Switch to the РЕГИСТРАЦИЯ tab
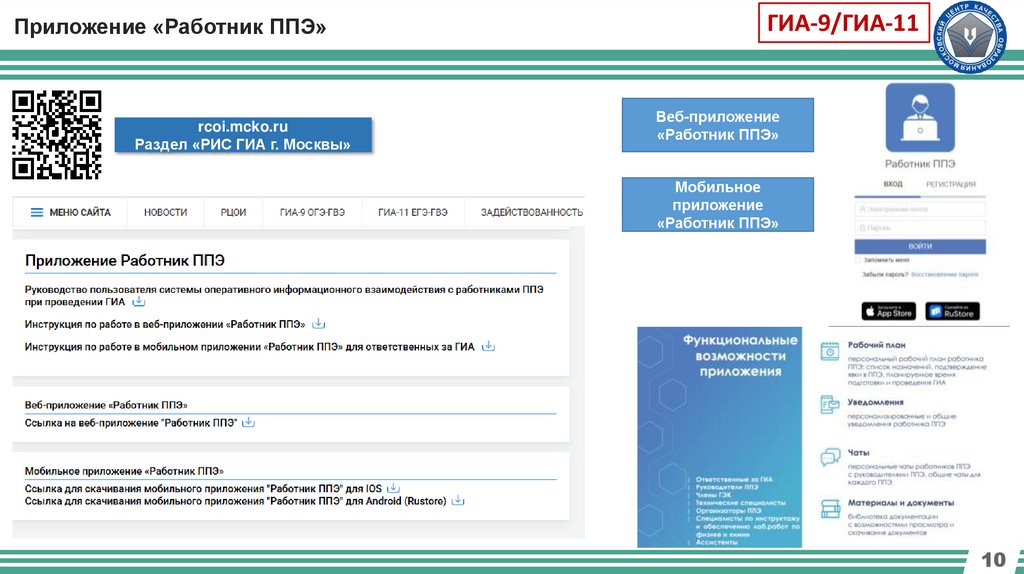 [951, 184]
